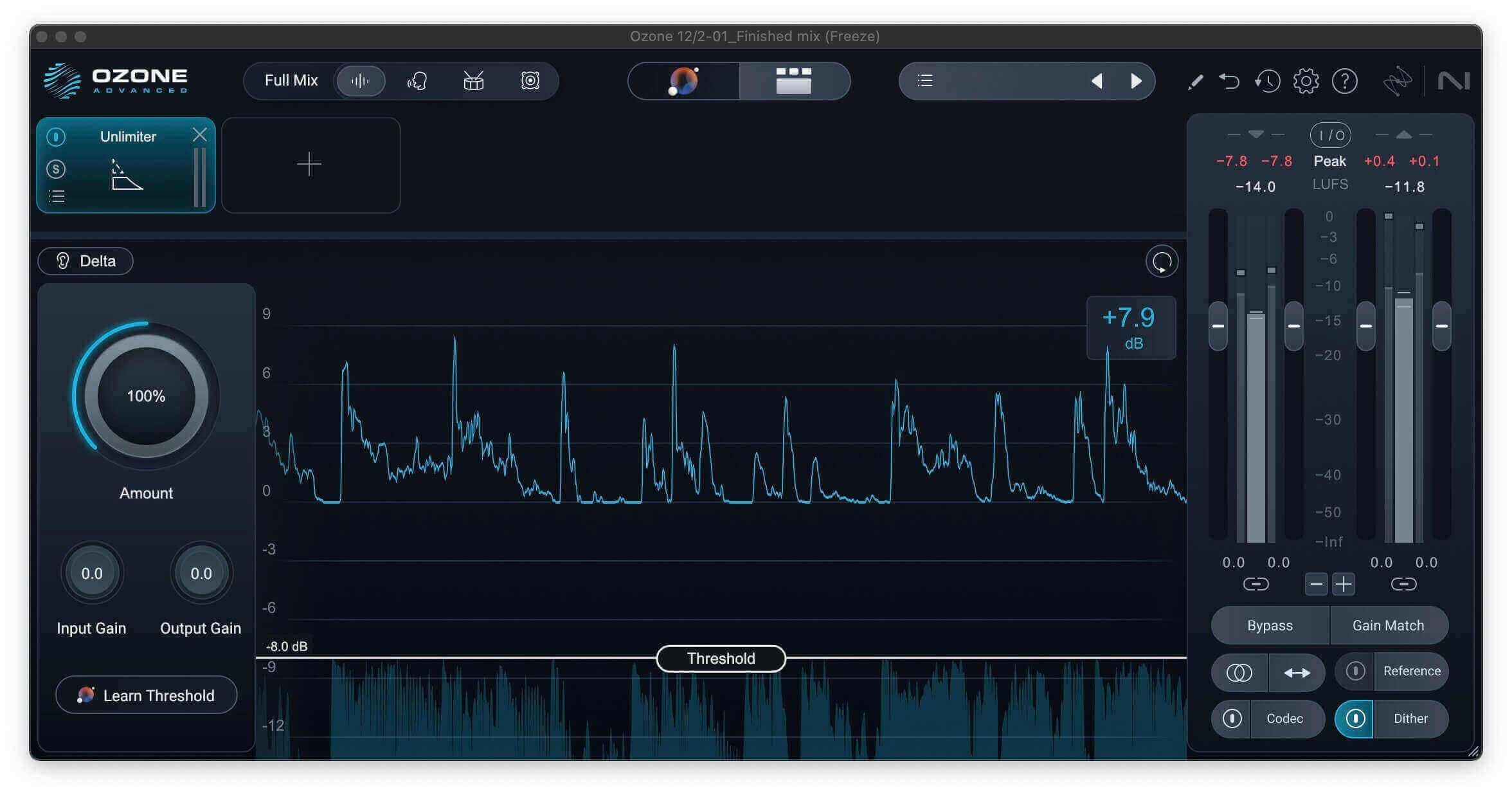Select the bass speaker focus icon
Image resolution: width=1512 pixels, height=795 pixels.
530,81
